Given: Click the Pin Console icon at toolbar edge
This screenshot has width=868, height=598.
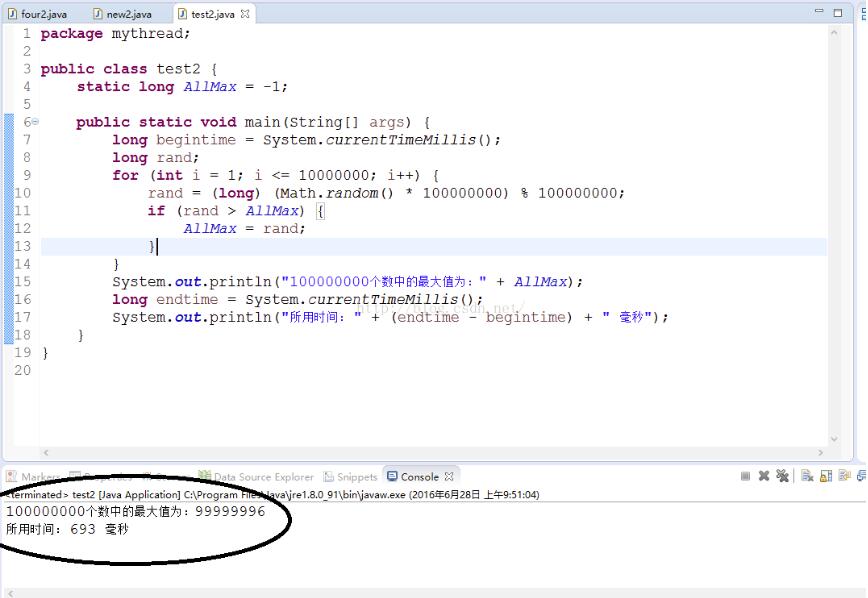Looking at the screenshot, I should 861,476.
